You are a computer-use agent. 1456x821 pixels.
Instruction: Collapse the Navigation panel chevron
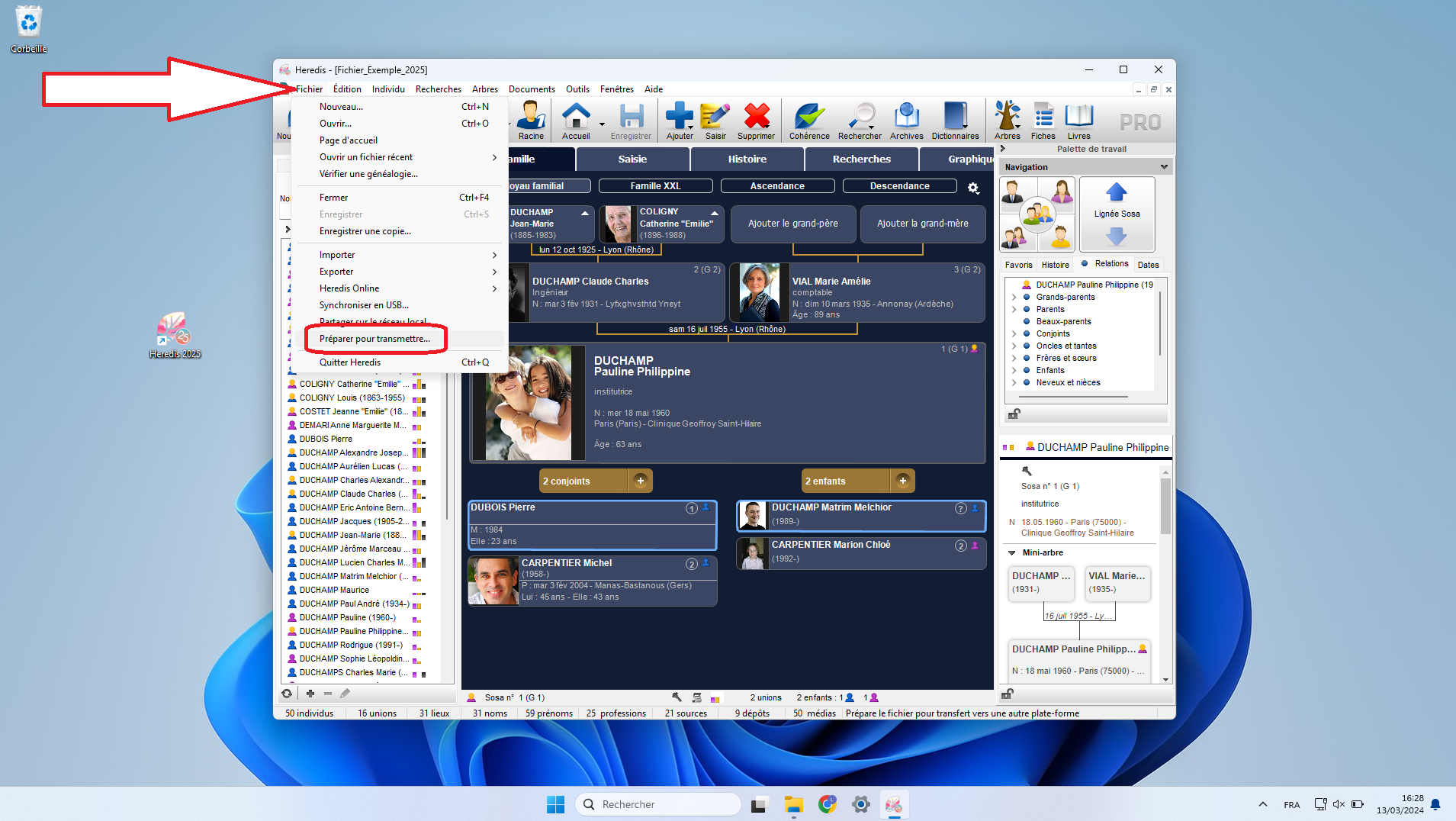(1164, 167)
